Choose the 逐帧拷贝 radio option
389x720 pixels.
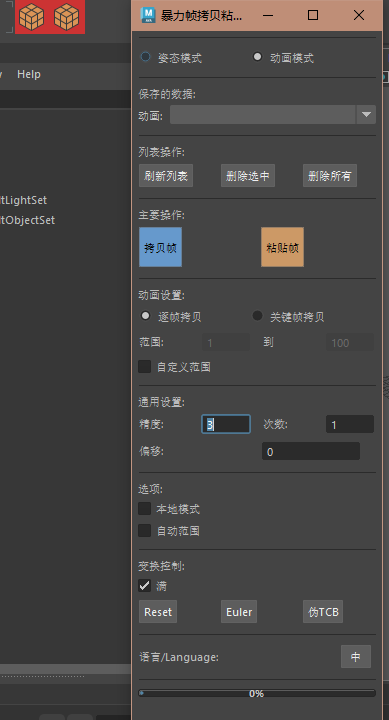click(x=146, y=316)
